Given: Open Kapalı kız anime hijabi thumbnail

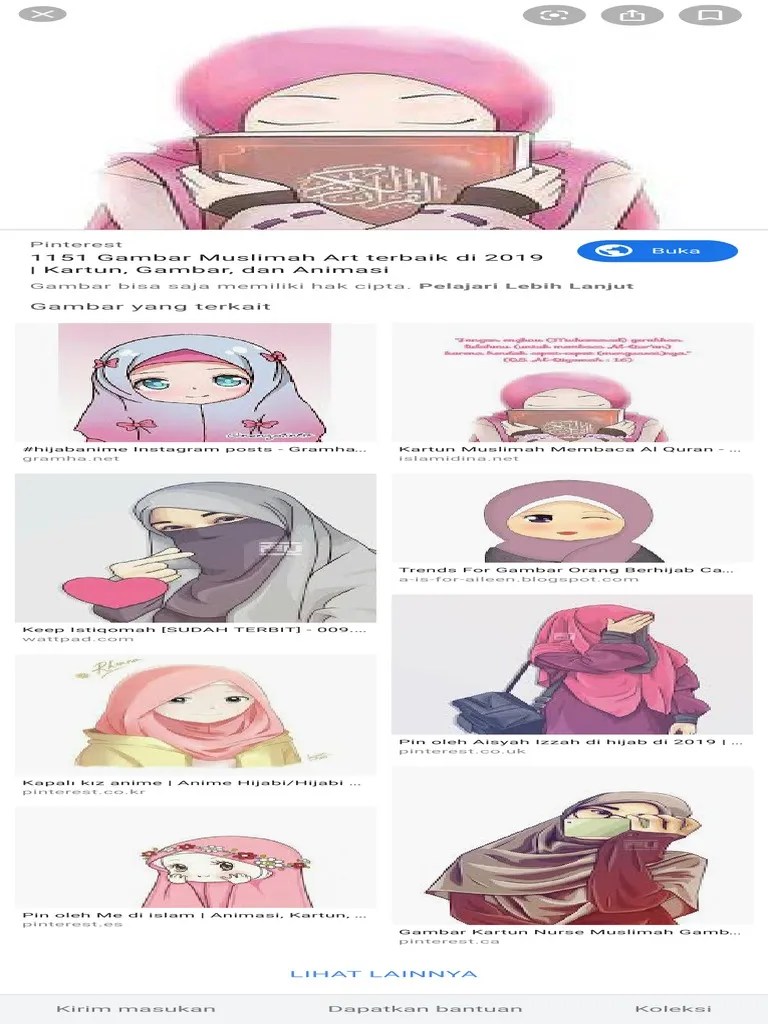Looking at the screenshot, I should pos(195,715).
